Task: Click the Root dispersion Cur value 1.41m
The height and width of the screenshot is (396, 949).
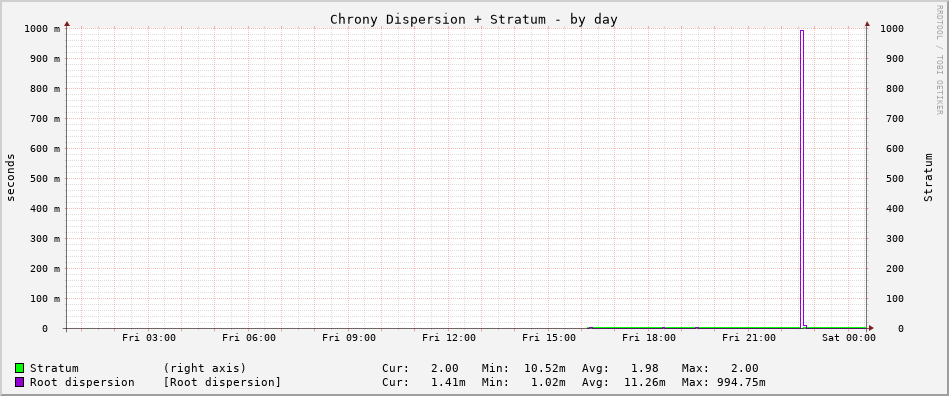Action: pyautogui.click(x=448, y=382)
